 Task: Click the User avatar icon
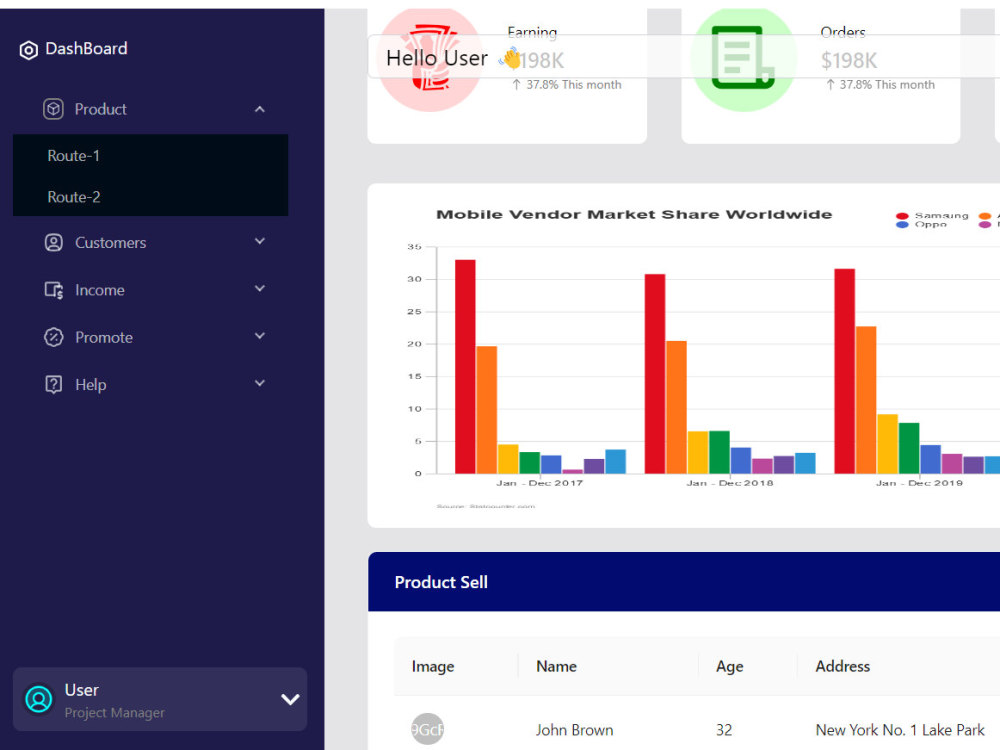tap(39, 699)
